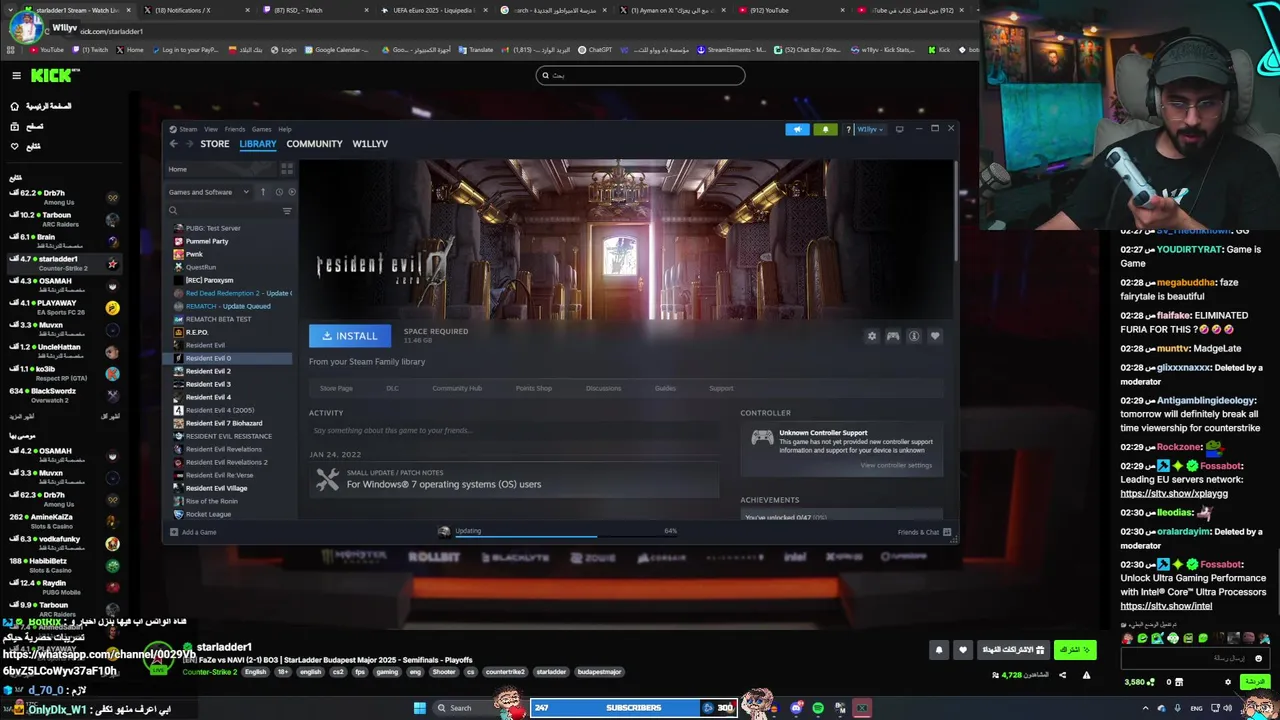Open the Help menu in Steam
The image size is (1280, 720).
click(x=285, y=129)
